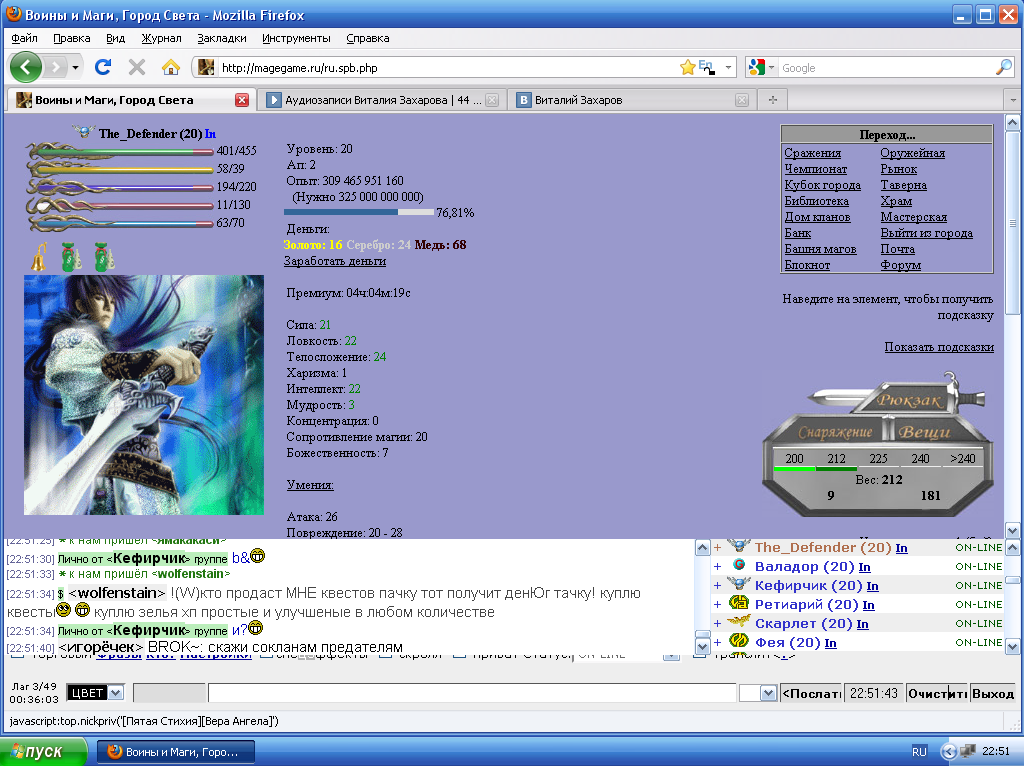Click the chat message input field
The height and width of the screenshot is (768, 1024).
click(472, 693)
